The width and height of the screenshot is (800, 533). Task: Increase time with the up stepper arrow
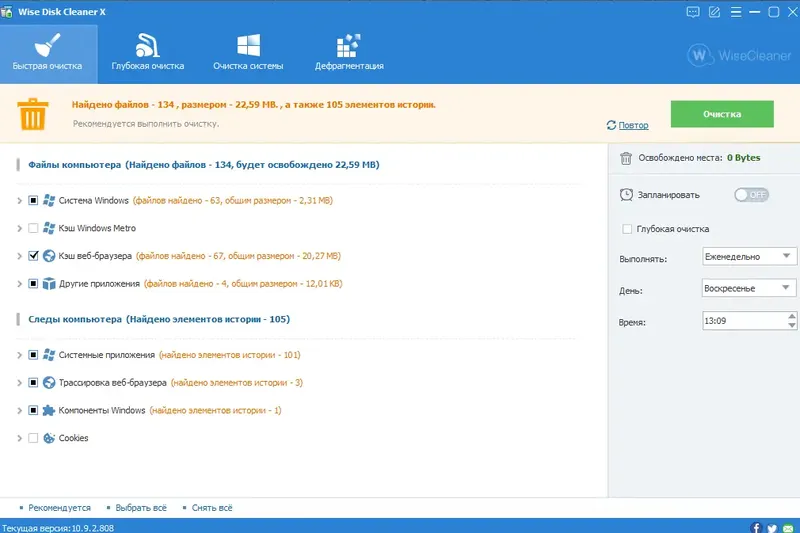pos(791,316)
